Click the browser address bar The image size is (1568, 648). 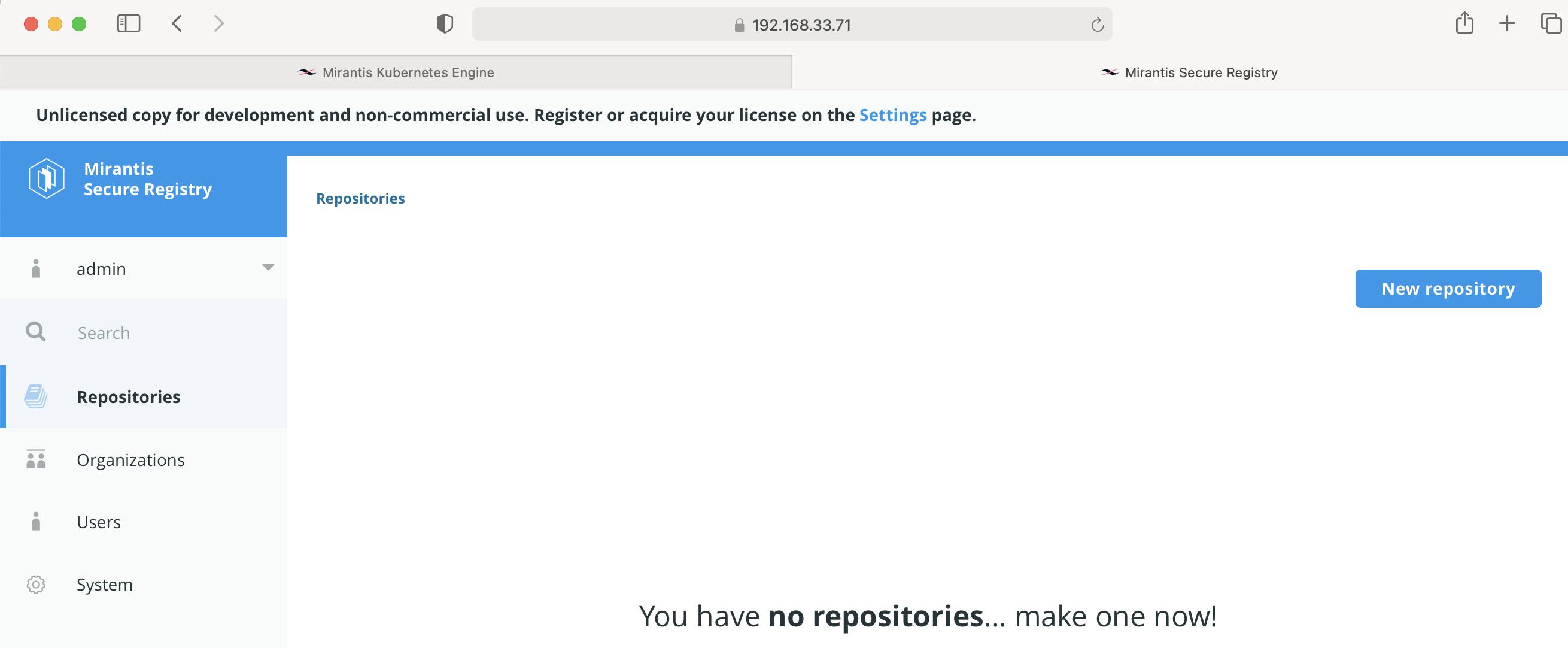[791, 25]
